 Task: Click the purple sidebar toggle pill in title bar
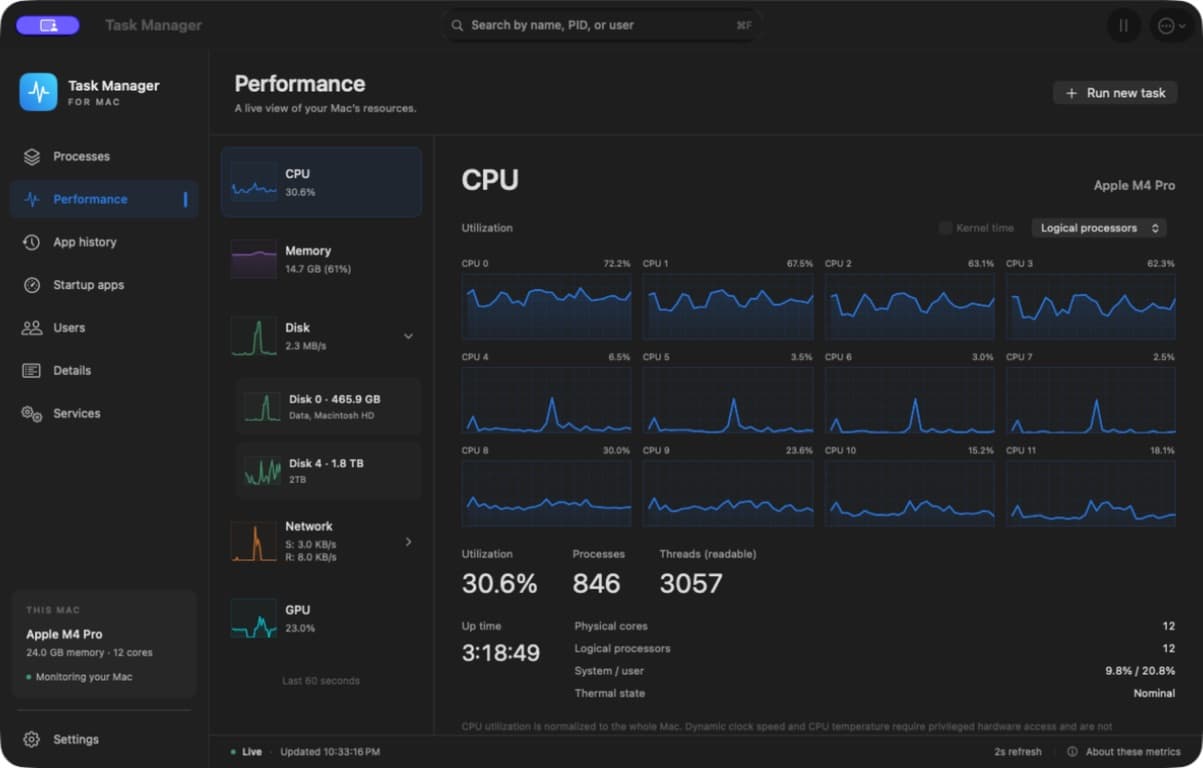(x=48, y=25)
